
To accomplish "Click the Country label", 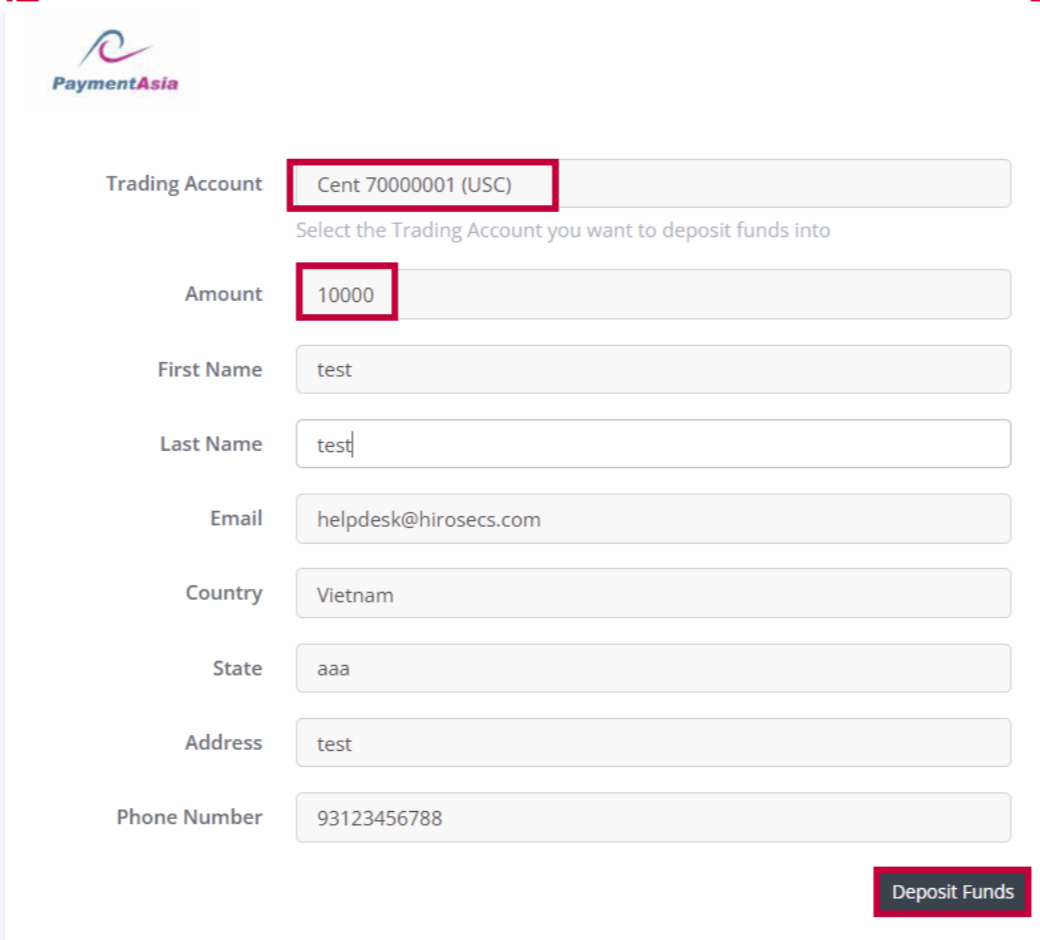I will 224,593.
